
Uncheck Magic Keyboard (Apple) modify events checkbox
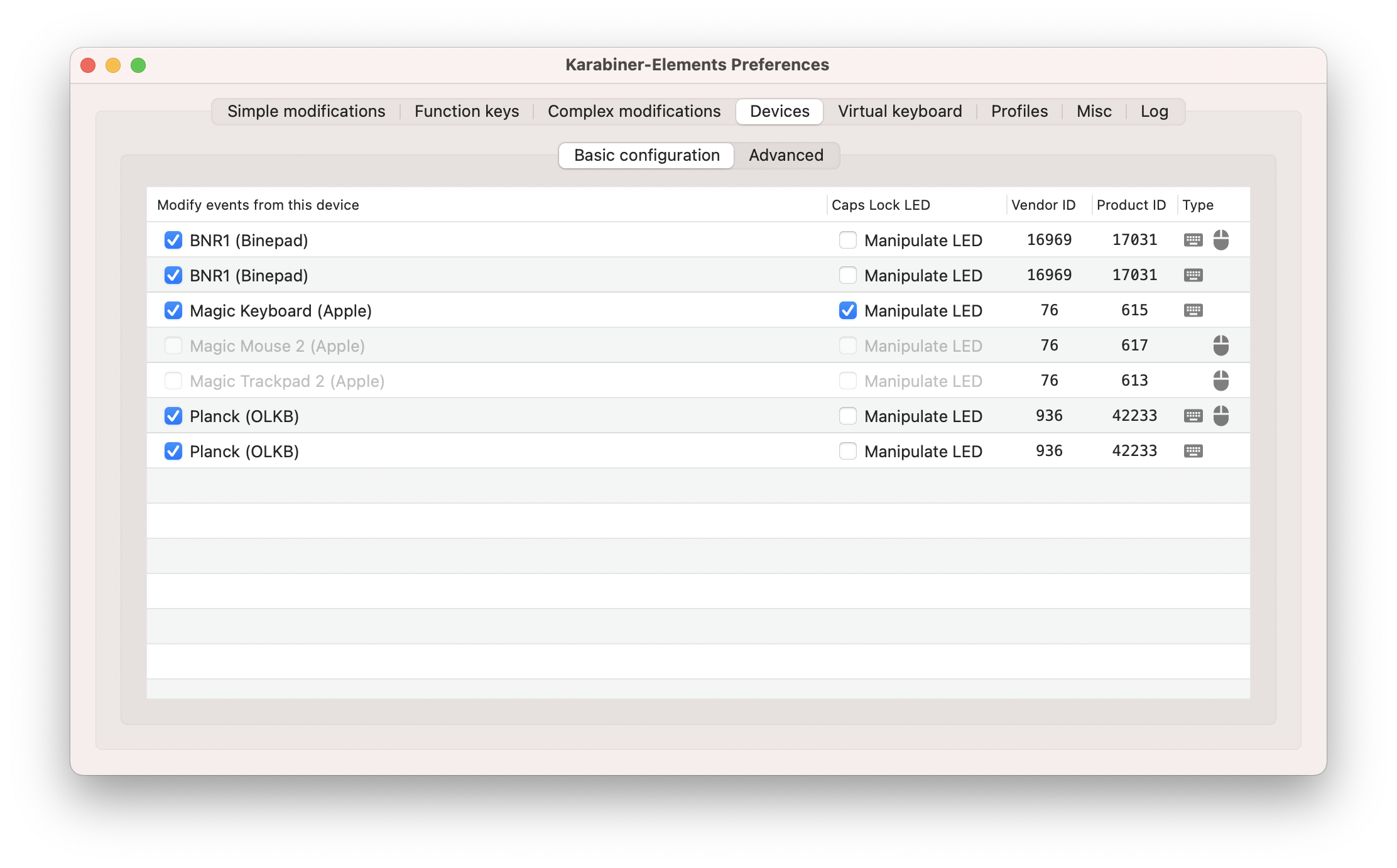tap(173, 310)
